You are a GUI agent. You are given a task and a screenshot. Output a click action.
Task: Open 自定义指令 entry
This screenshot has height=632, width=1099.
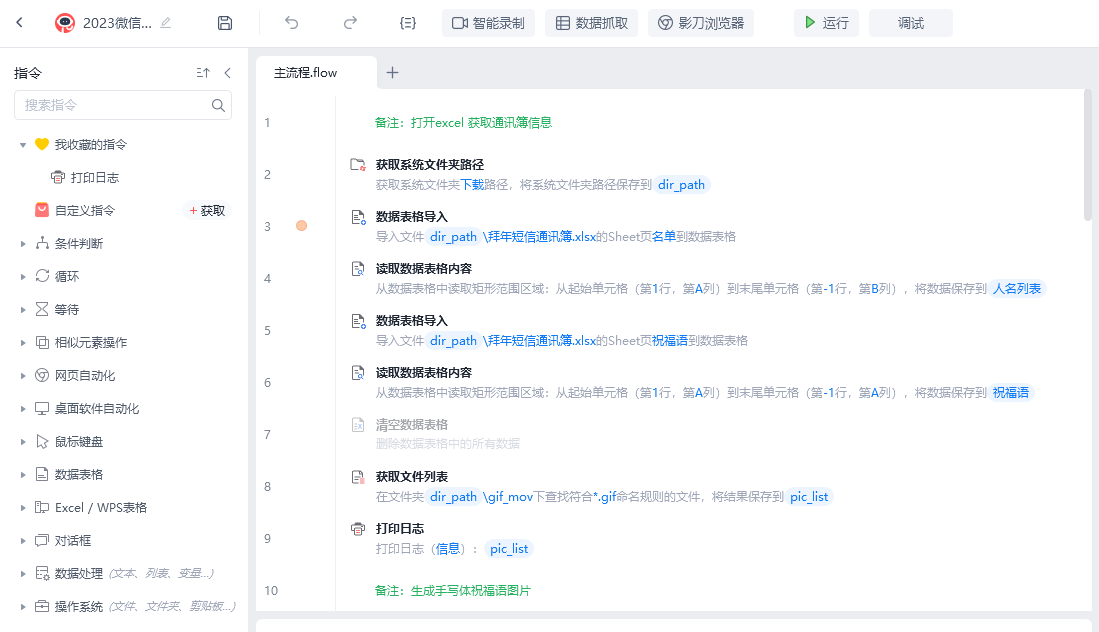pos(85,210)
